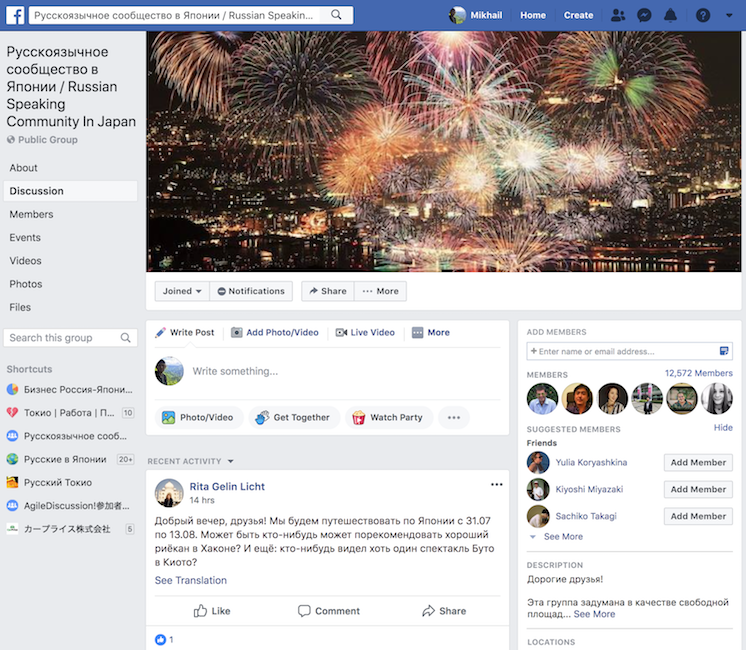
Task: Expand See More in the description
Action: [x=594, y=614]
